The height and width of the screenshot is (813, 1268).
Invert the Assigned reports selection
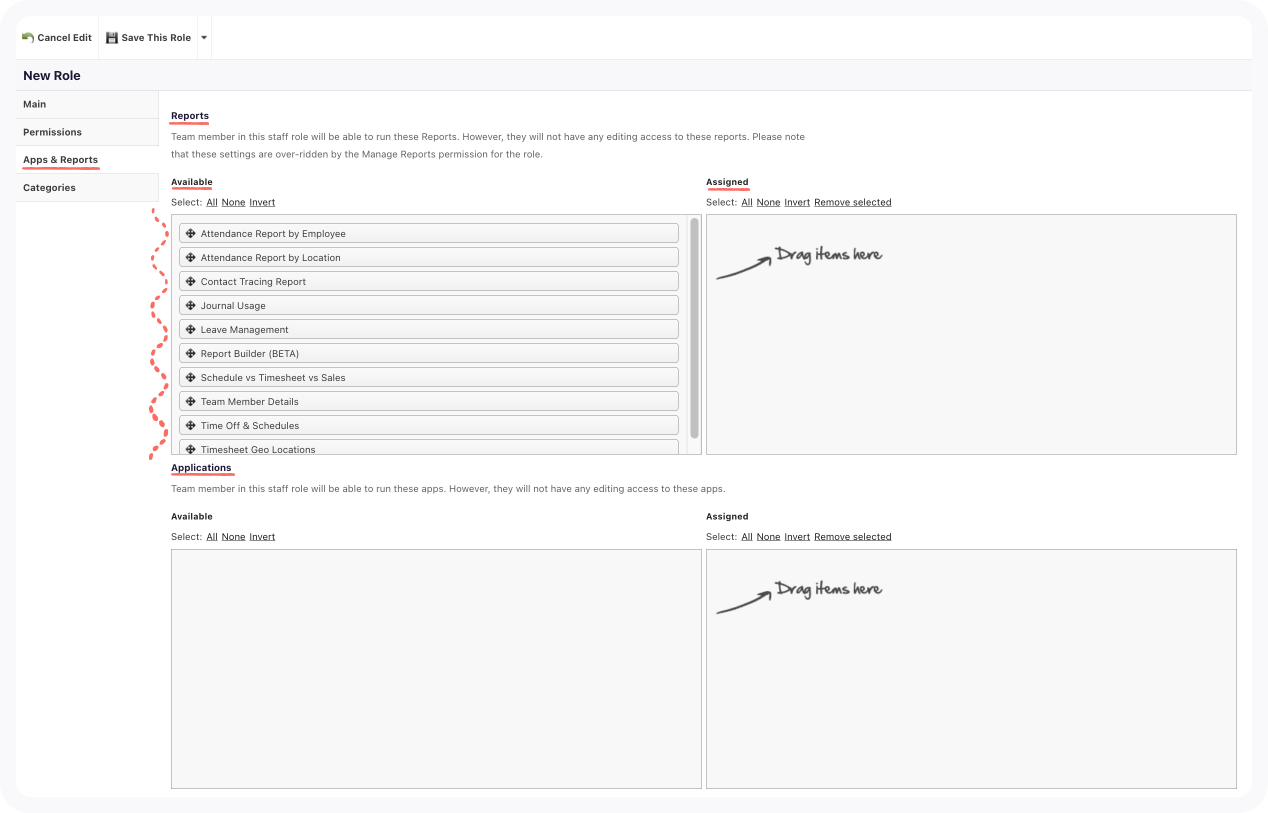[797, 202]
